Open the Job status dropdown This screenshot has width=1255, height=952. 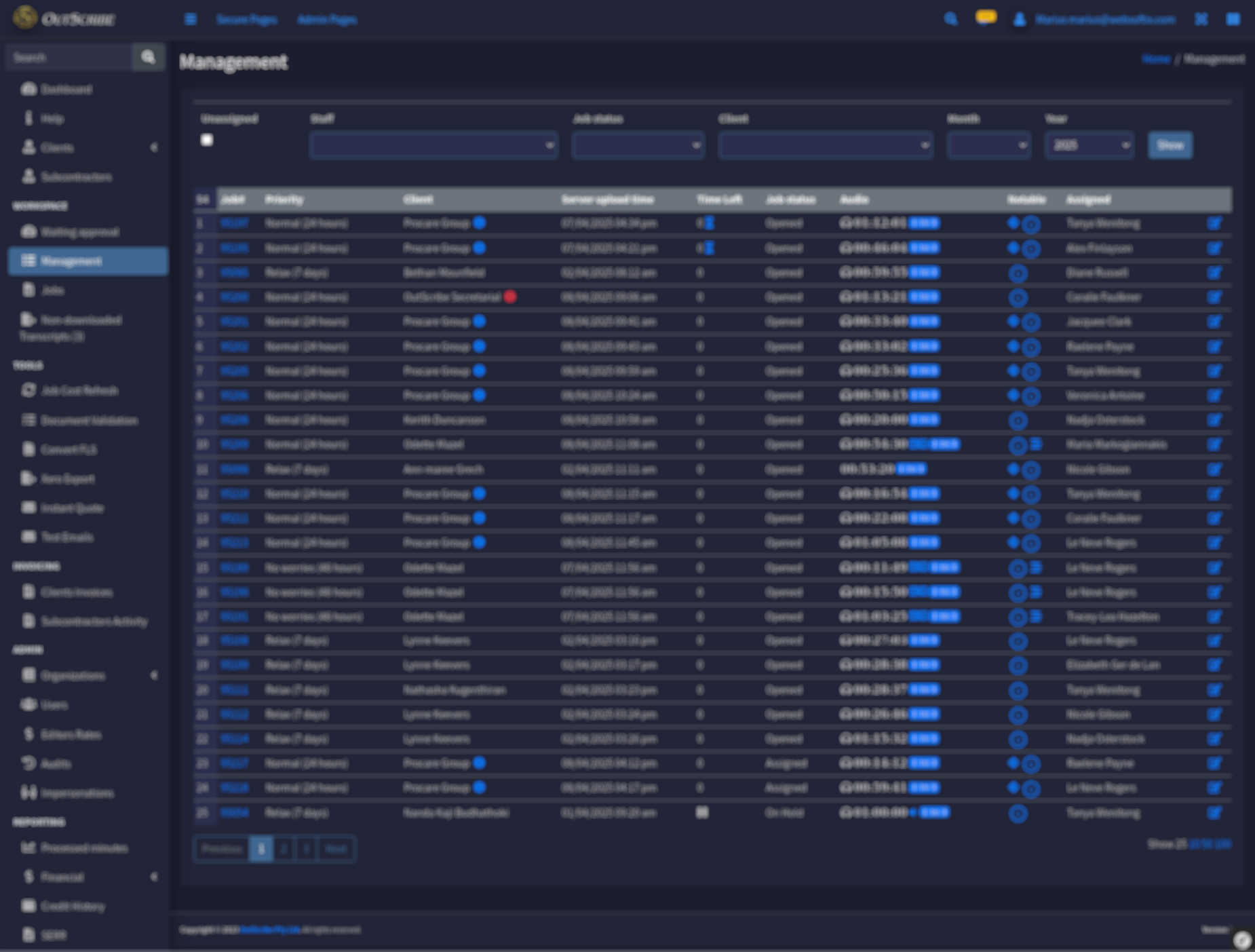click(x=638, y=145)
